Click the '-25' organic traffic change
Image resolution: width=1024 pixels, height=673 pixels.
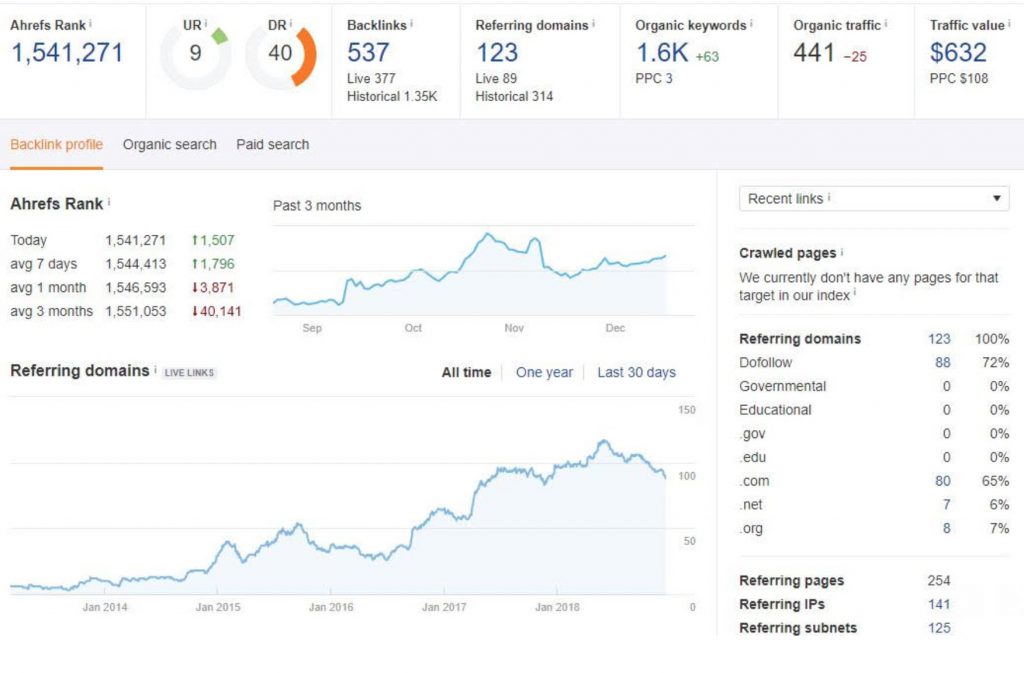tap(855, 57)
